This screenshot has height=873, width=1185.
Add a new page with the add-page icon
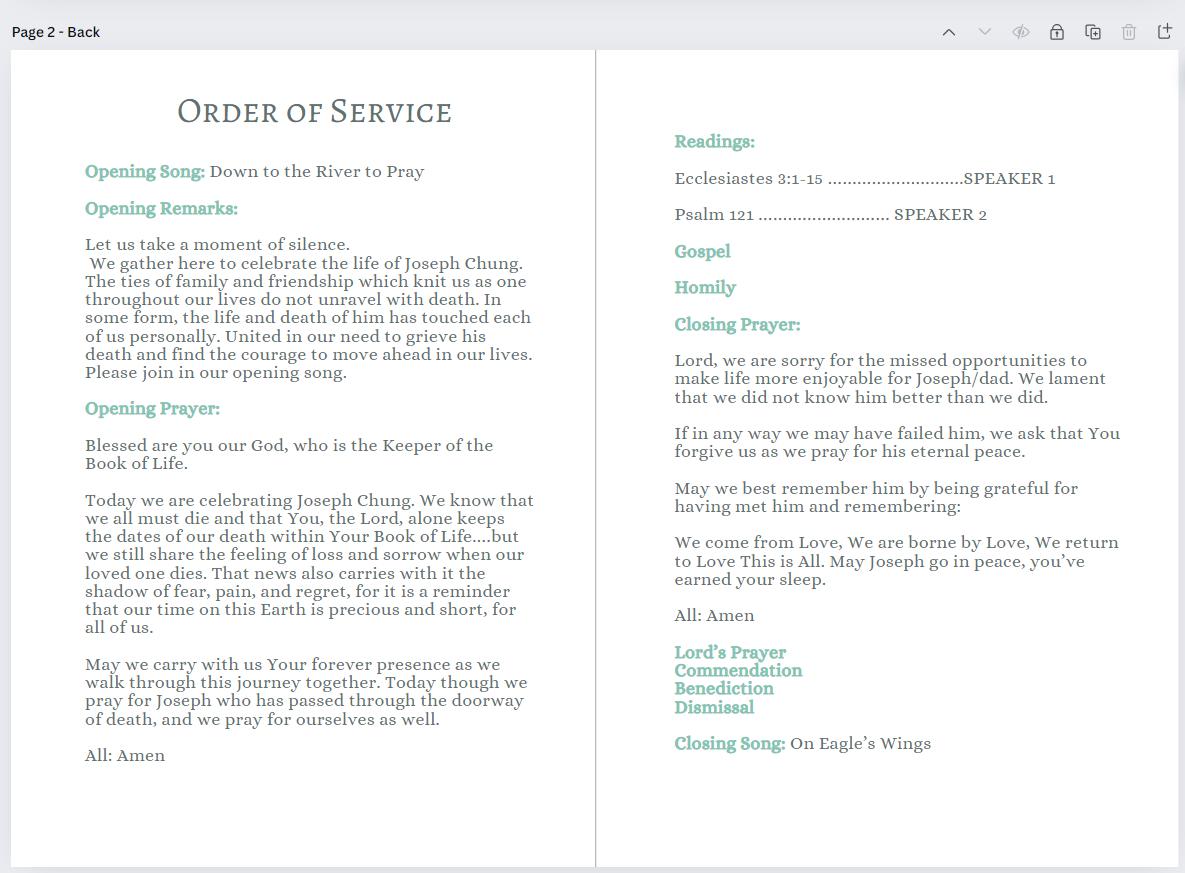tap(1164, 31)
